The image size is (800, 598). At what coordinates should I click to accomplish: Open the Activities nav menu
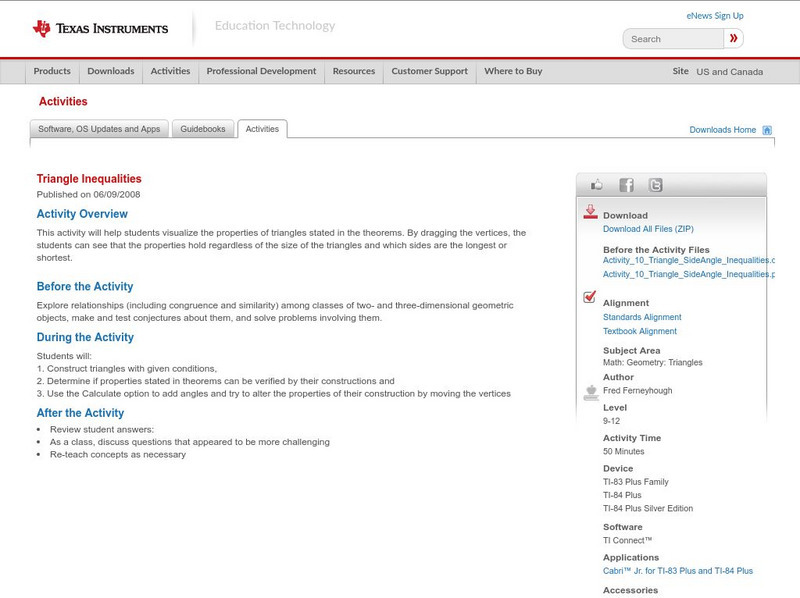click(x=170, y=71)
